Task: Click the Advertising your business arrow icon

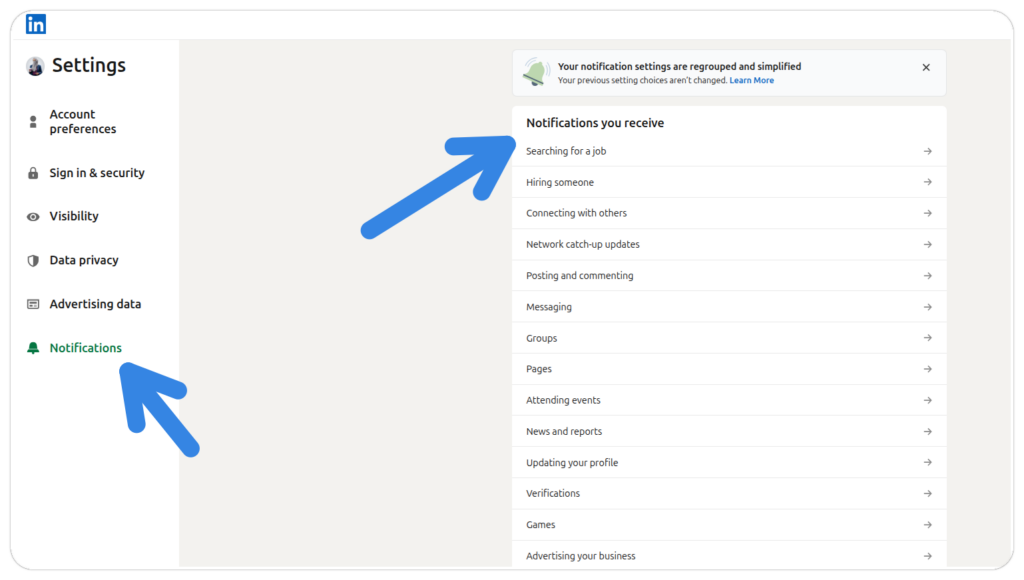Action: click(927, 556)
